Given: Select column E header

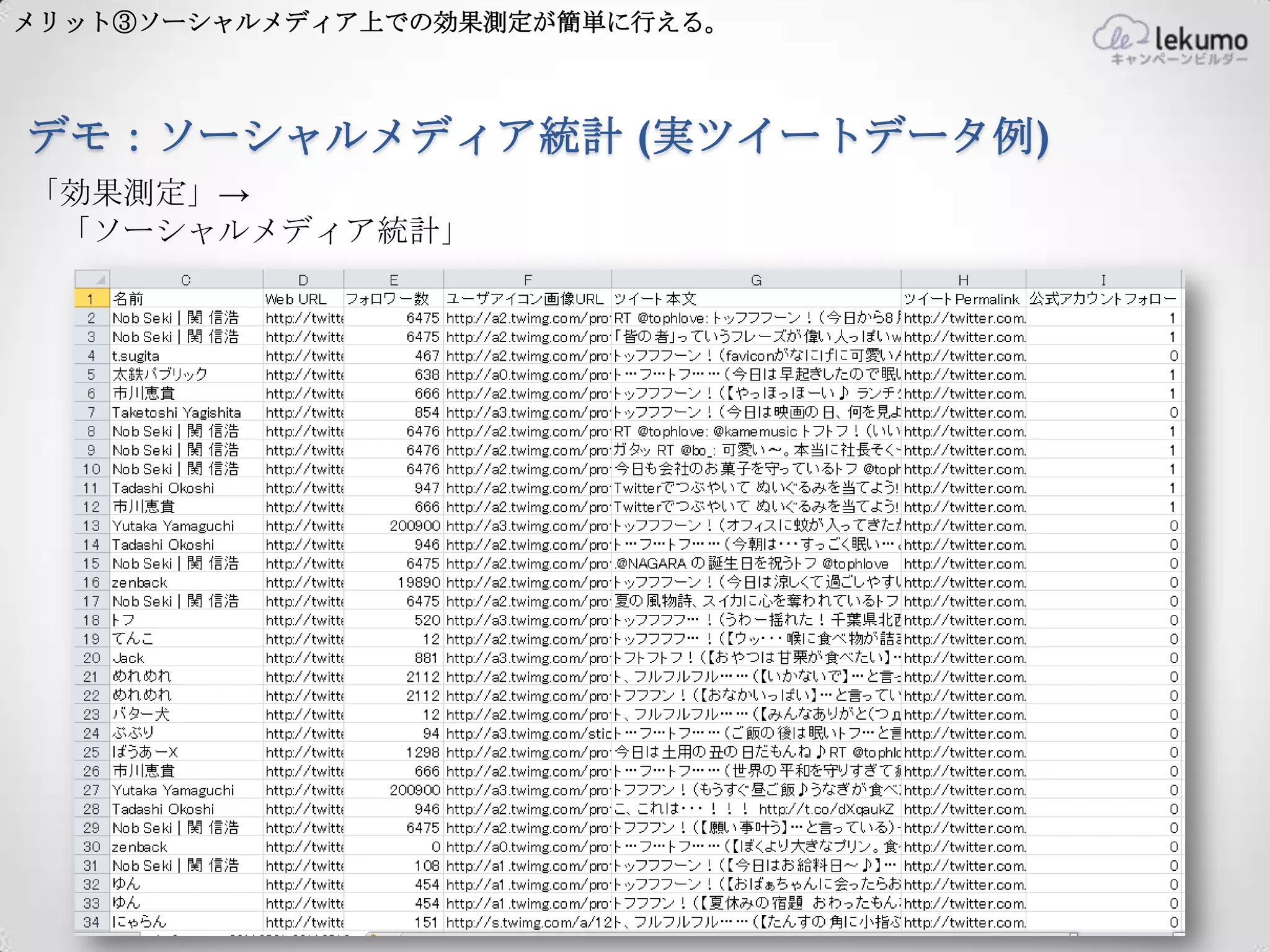Looking at the screenshot, I should click(393, 280).
